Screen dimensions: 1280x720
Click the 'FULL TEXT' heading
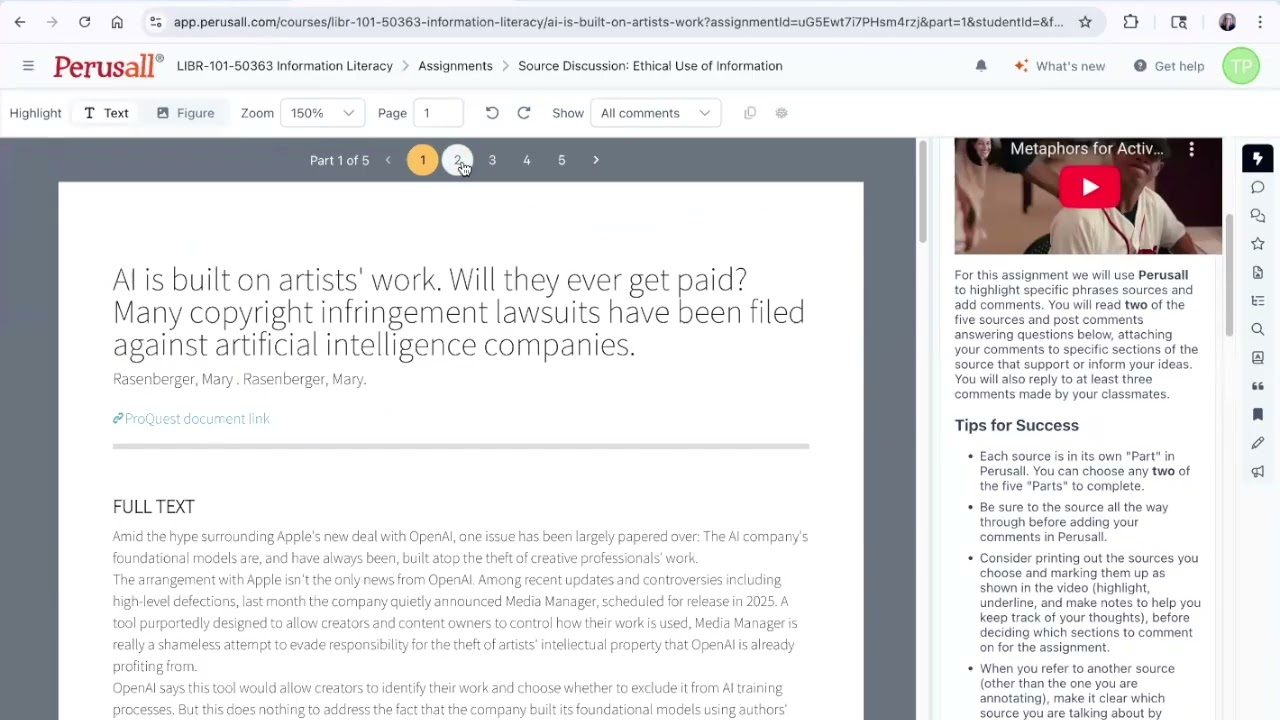click(x=153, y=507)
